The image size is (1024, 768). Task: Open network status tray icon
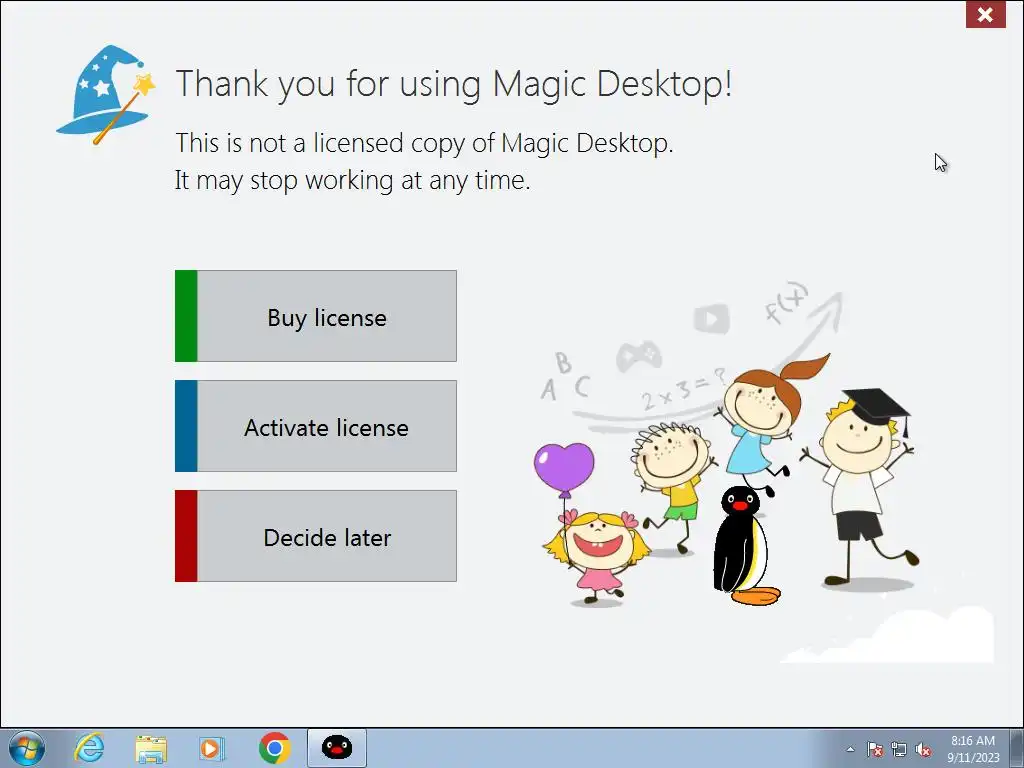(x=899, y=750)
